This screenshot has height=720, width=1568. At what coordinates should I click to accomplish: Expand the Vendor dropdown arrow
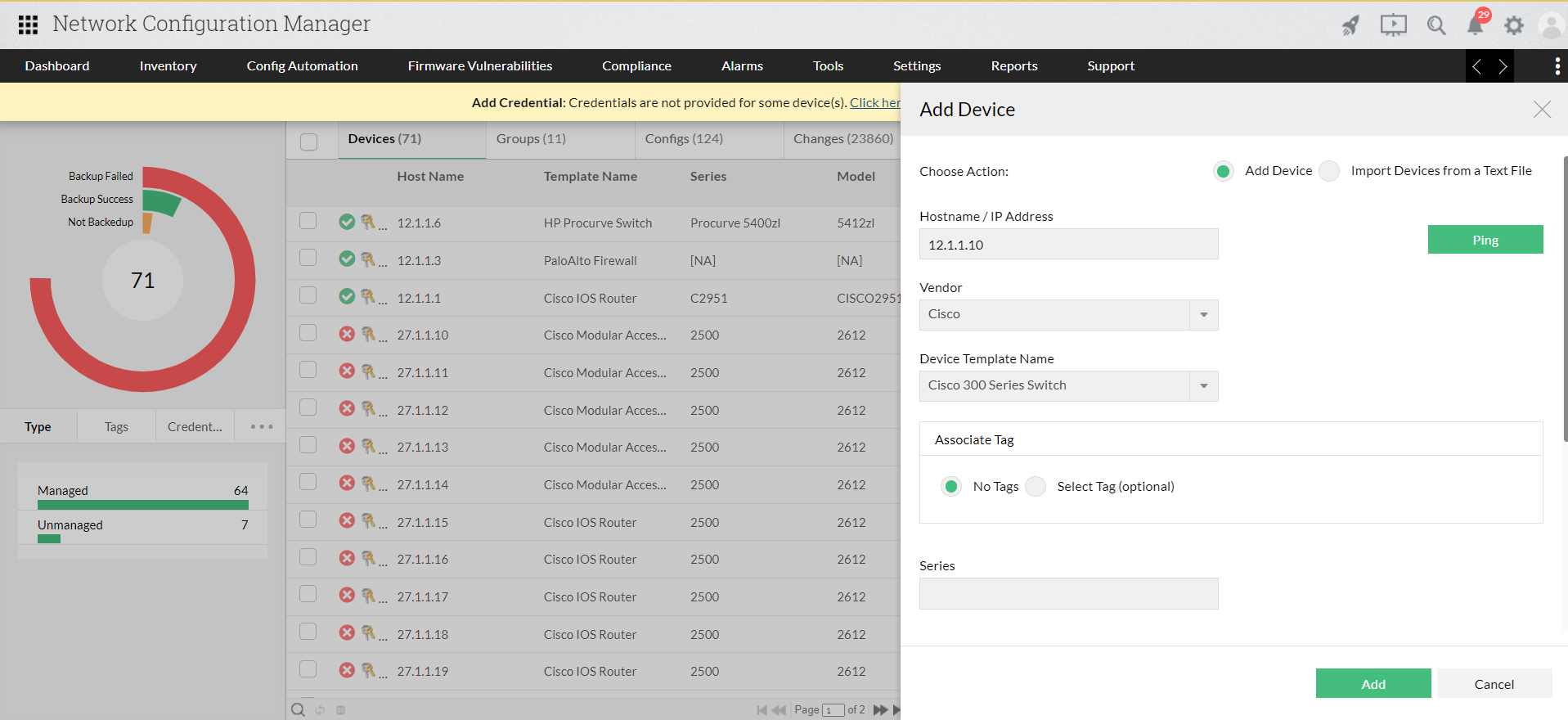(1204, 315)
